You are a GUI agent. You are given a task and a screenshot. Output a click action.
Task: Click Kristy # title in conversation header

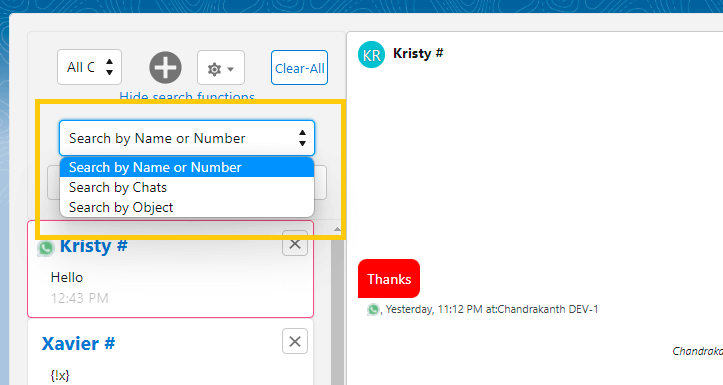[x=418, y=53]
